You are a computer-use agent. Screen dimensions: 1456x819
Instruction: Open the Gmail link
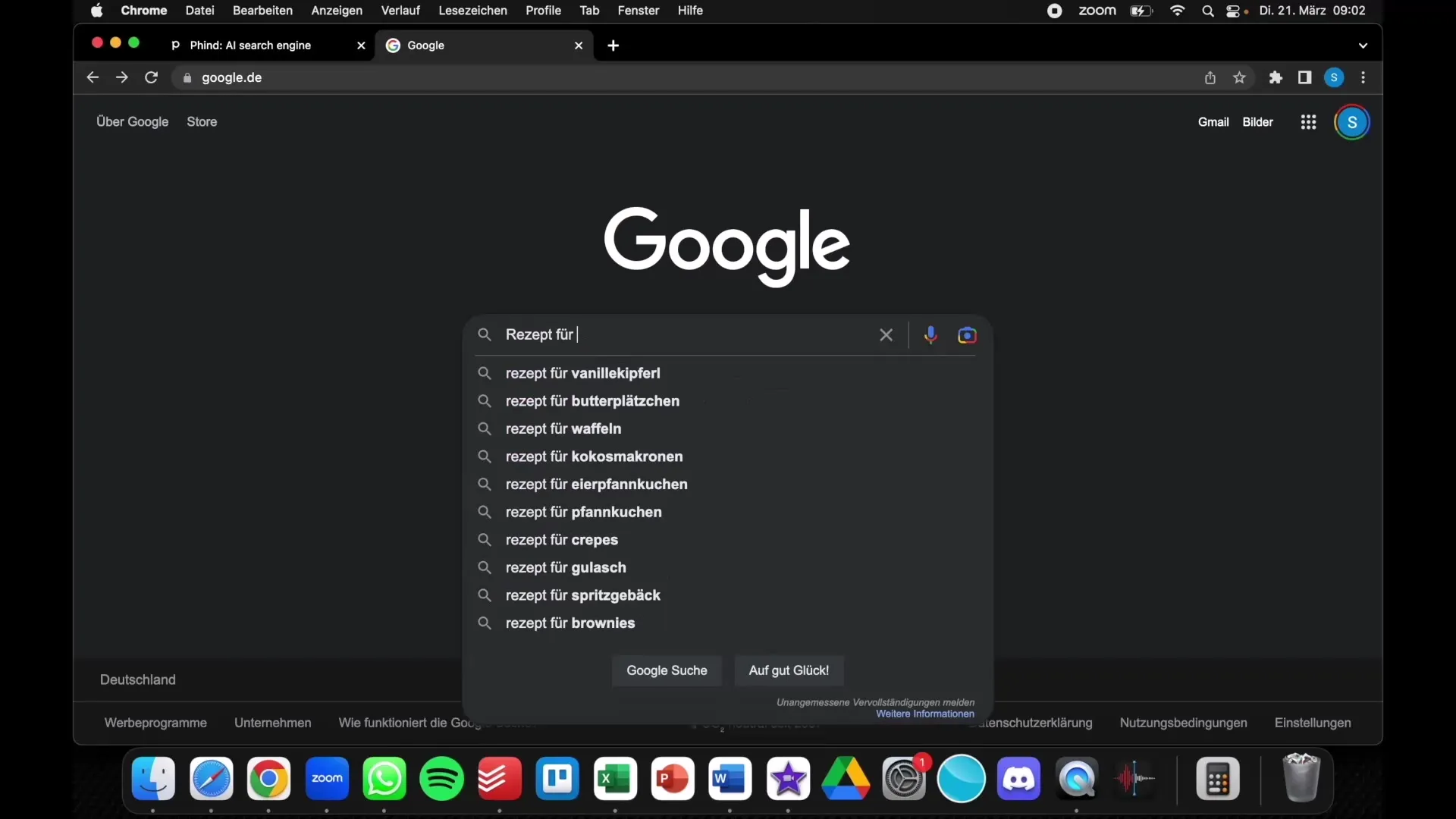click(1213, 122)
